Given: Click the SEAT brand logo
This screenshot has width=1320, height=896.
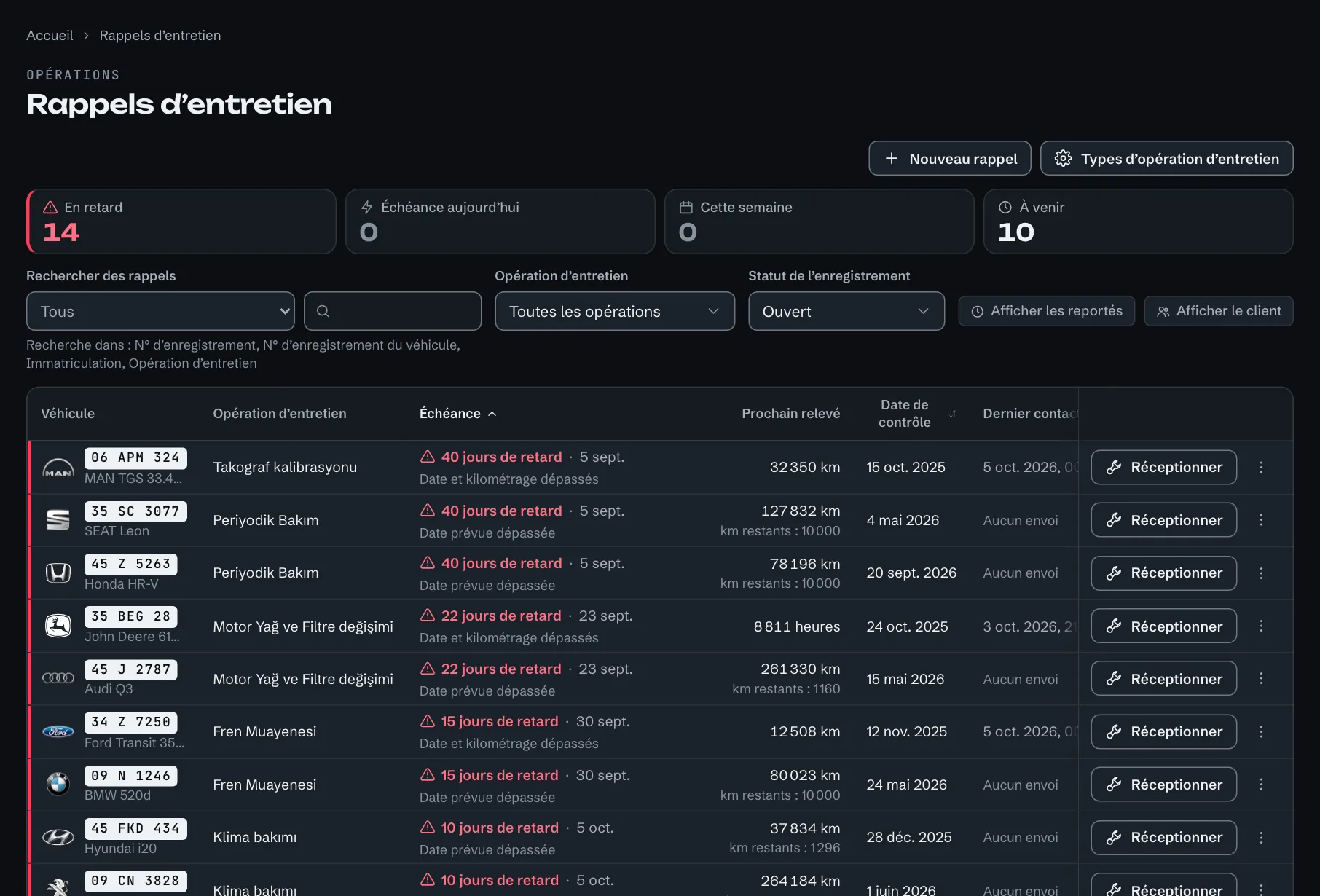Looking at the screenshot, I should point(58,520).
